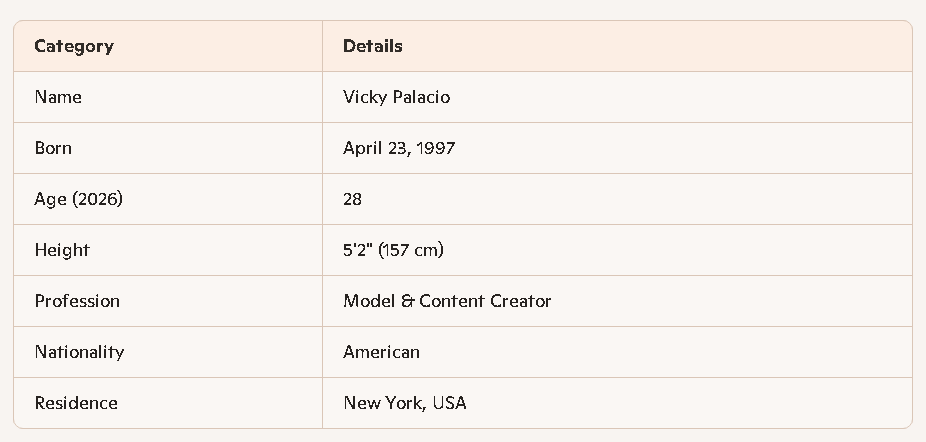Click USA in the Residence details

(449, 403)
